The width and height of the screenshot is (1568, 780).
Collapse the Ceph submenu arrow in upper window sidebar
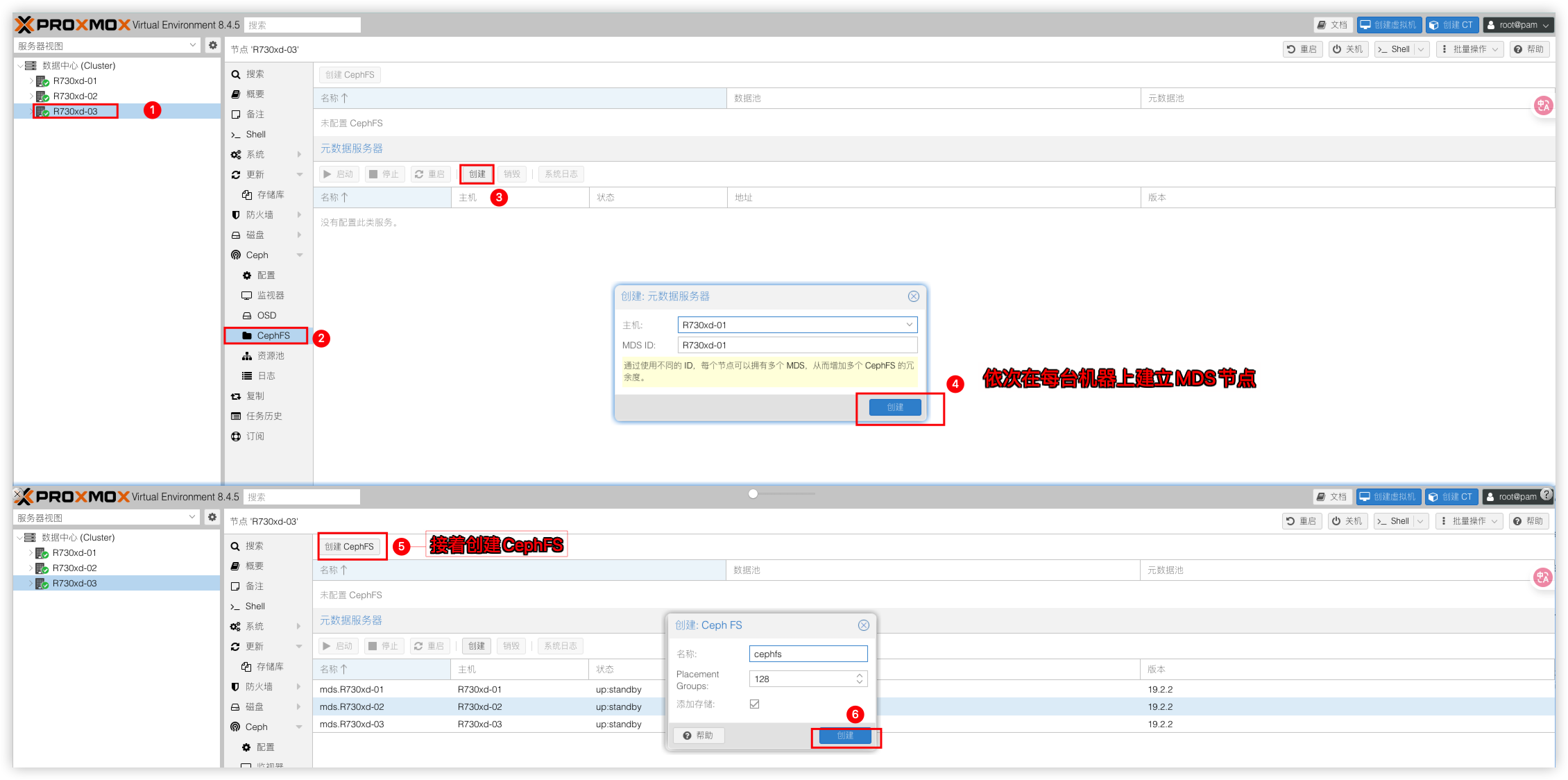tap(299, 255)
